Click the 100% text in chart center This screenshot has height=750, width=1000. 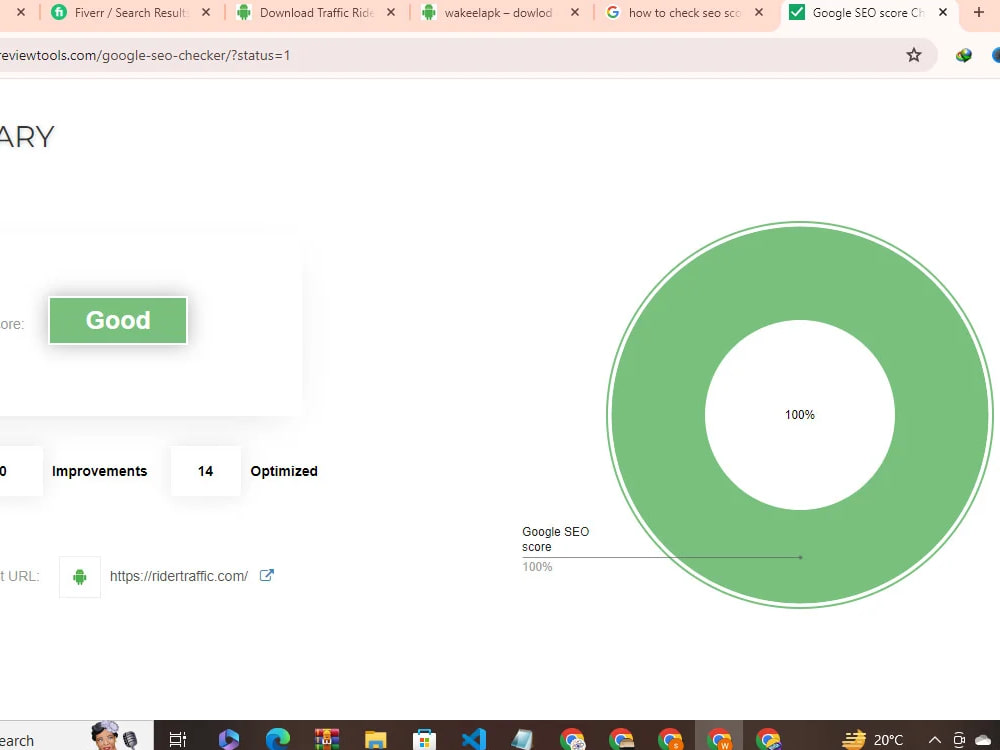click(x=800, y=415)
